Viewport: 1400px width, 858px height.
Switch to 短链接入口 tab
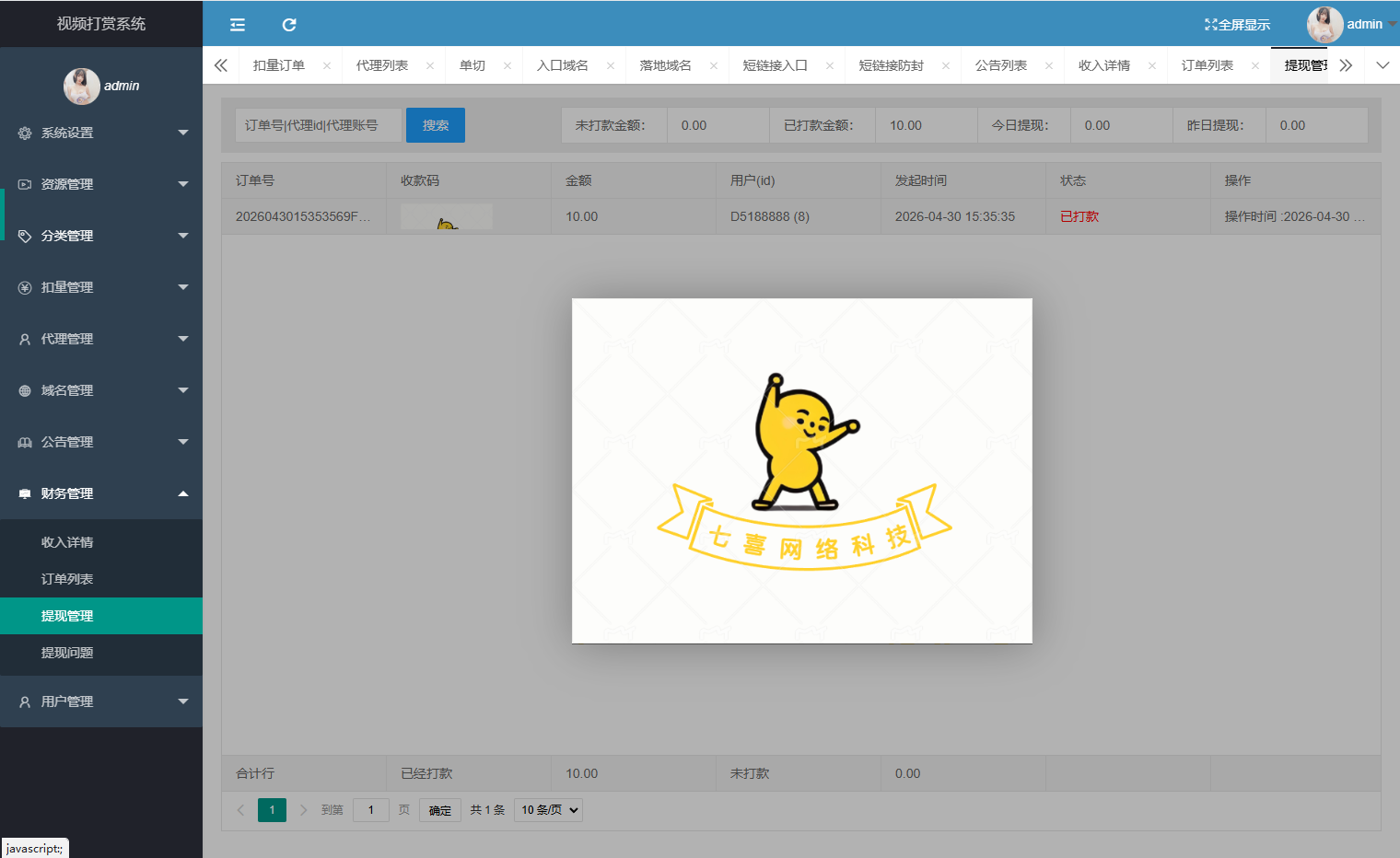(x=776, y=65)
